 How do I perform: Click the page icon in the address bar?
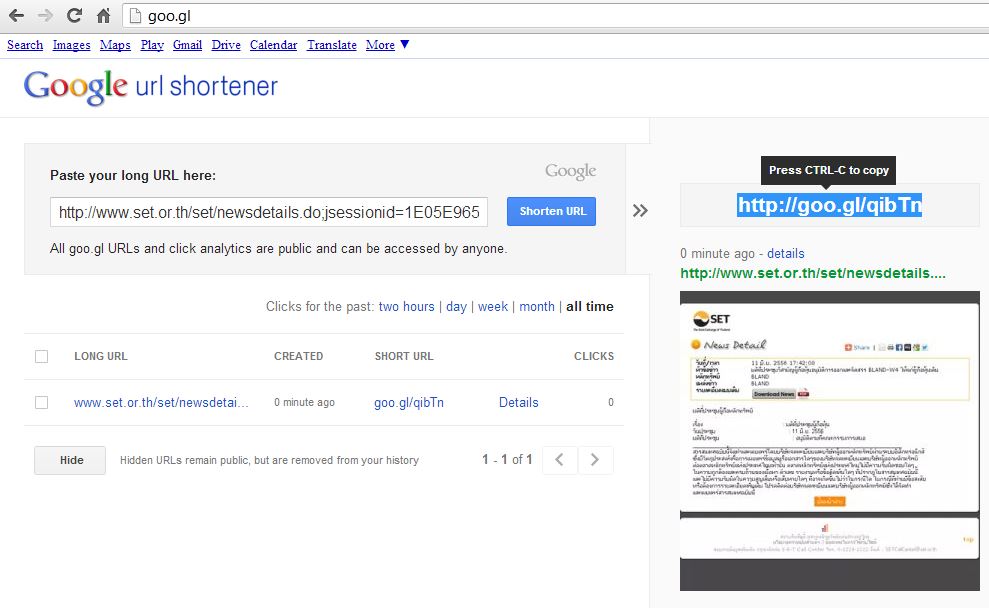pos(134,16)
